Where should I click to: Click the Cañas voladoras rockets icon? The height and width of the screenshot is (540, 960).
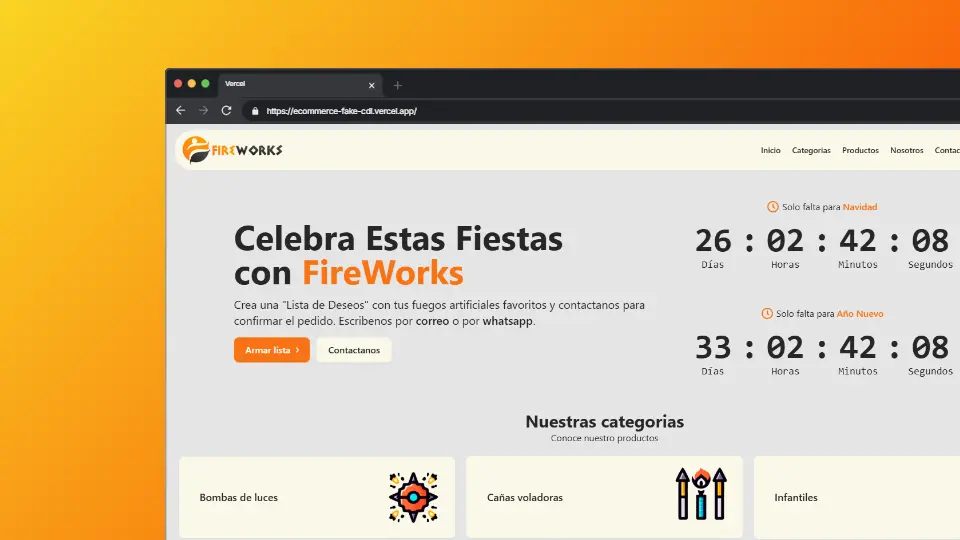[x=701, y=494]
